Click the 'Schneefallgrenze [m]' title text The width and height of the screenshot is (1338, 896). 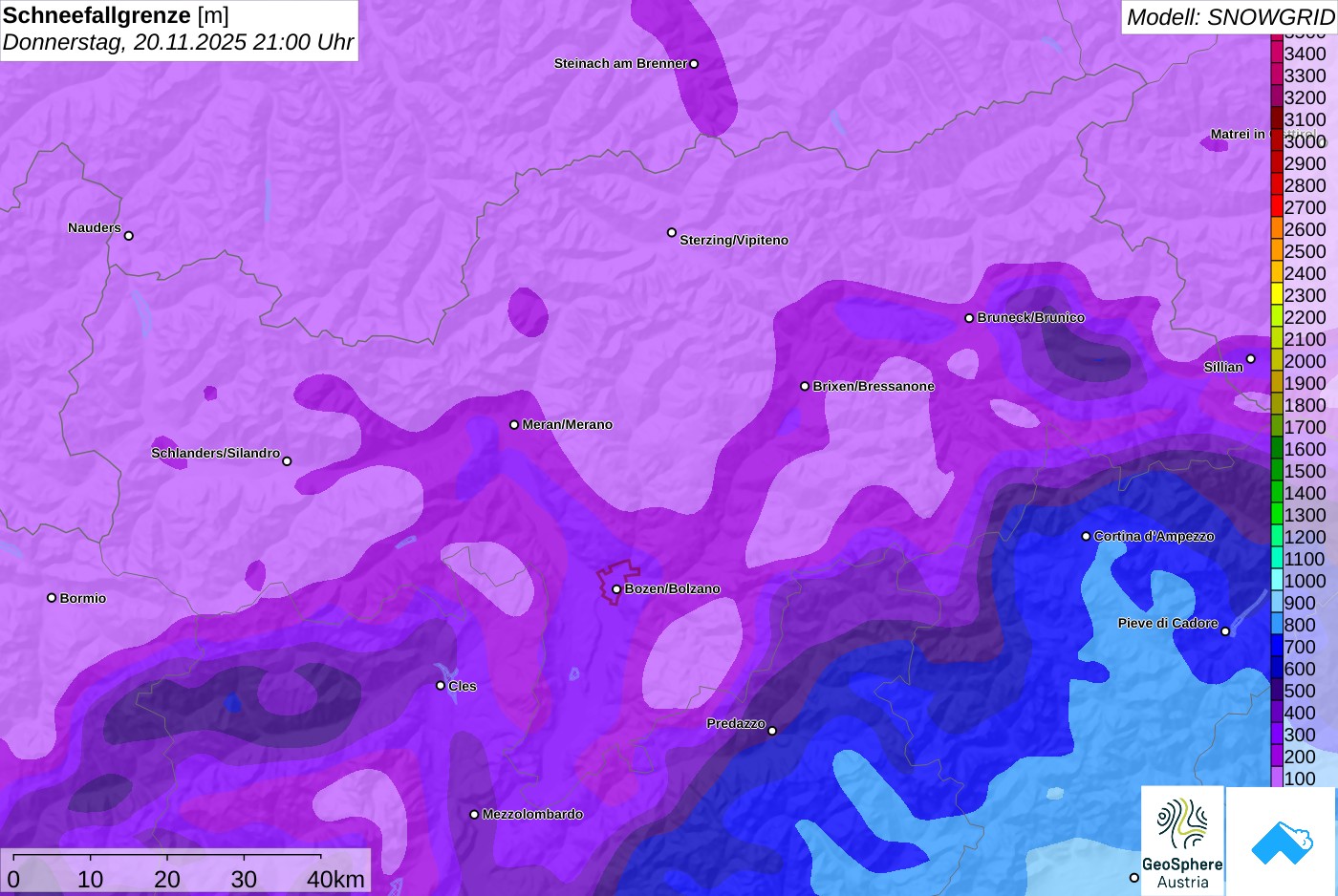click(116, 15)
